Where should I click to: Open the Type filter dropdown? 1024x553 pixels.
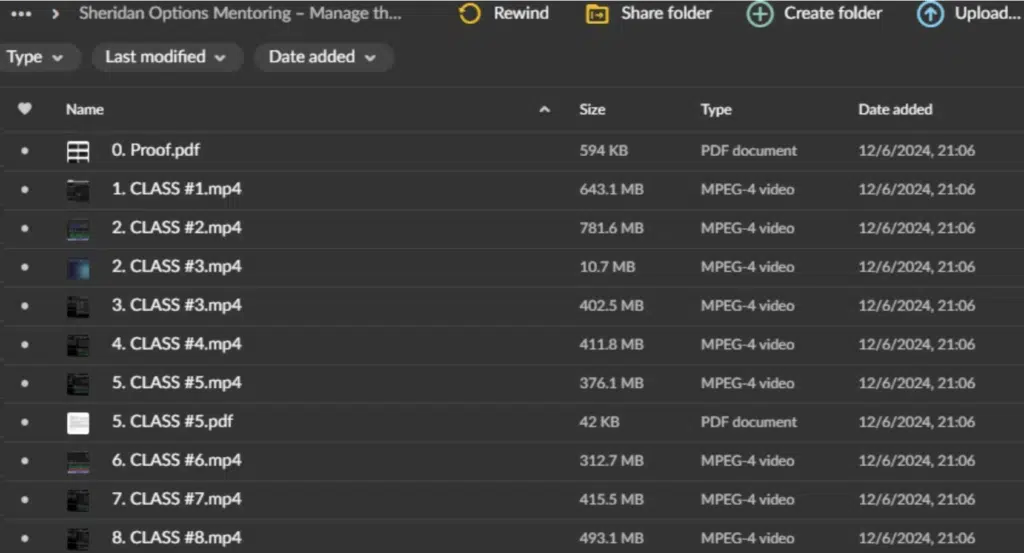click(x=38, y=57)
